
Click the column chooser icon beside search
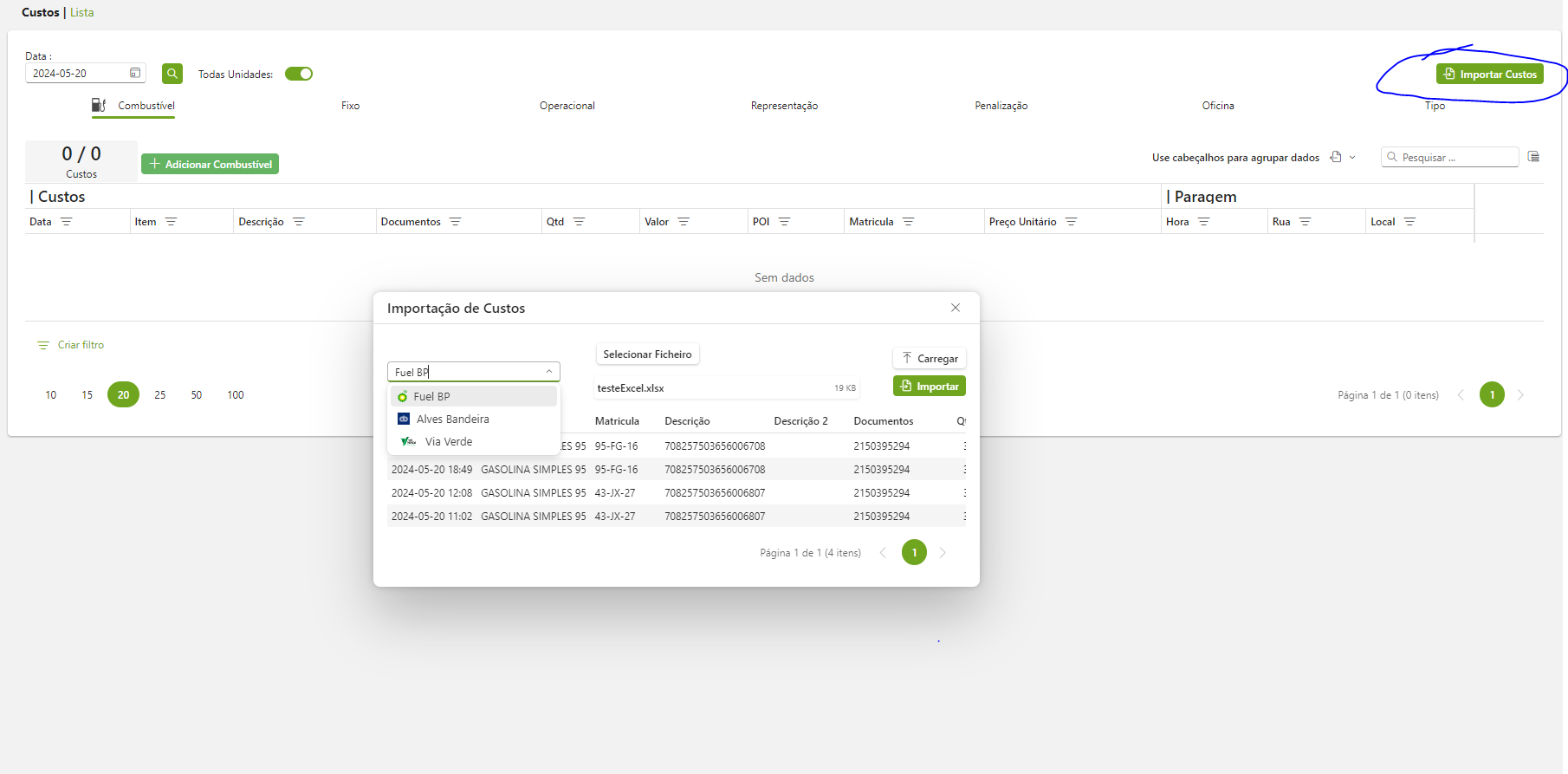point(1533,157)
